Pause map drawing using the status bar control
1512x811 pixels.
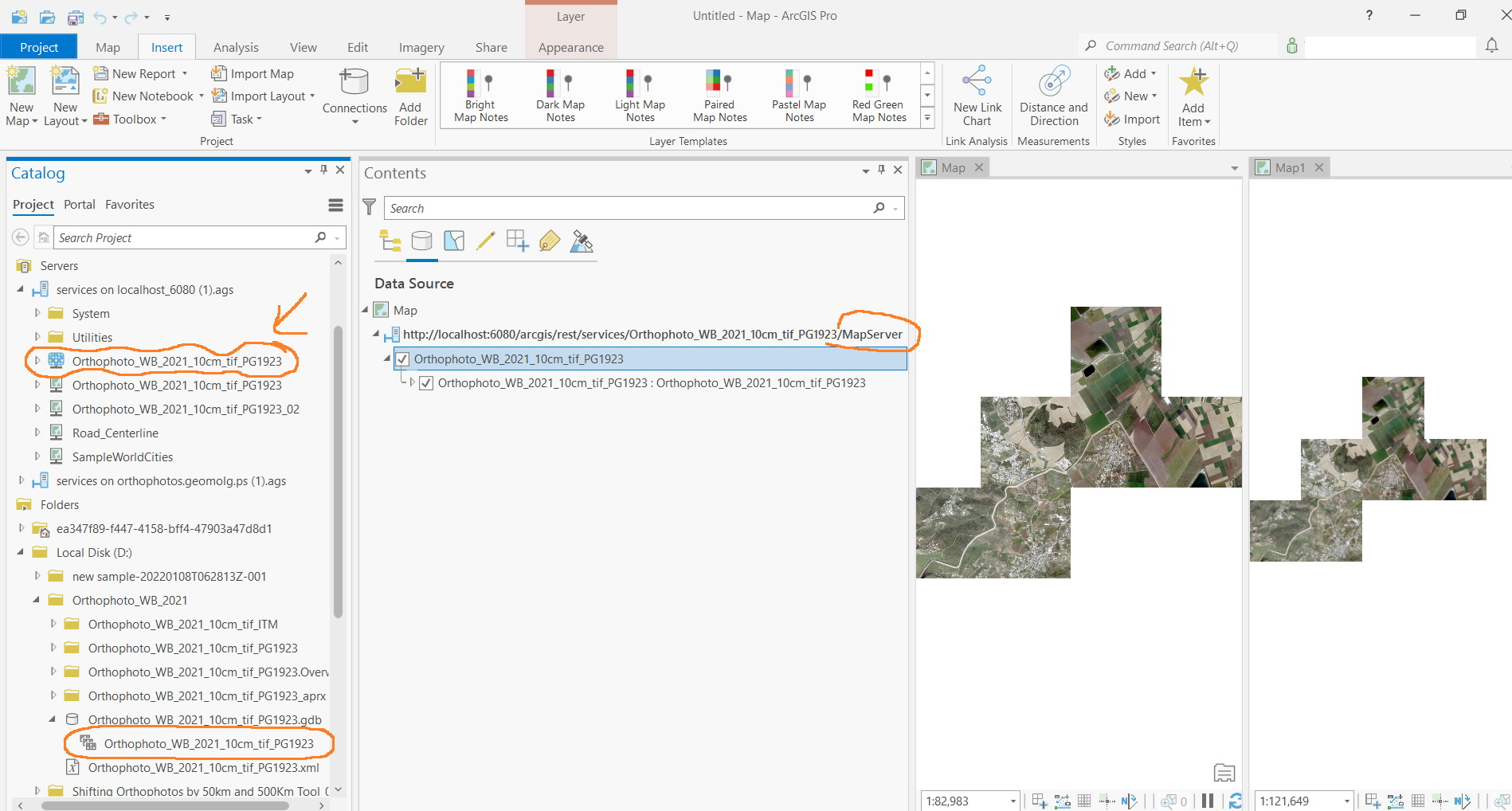pos(1208,801)
